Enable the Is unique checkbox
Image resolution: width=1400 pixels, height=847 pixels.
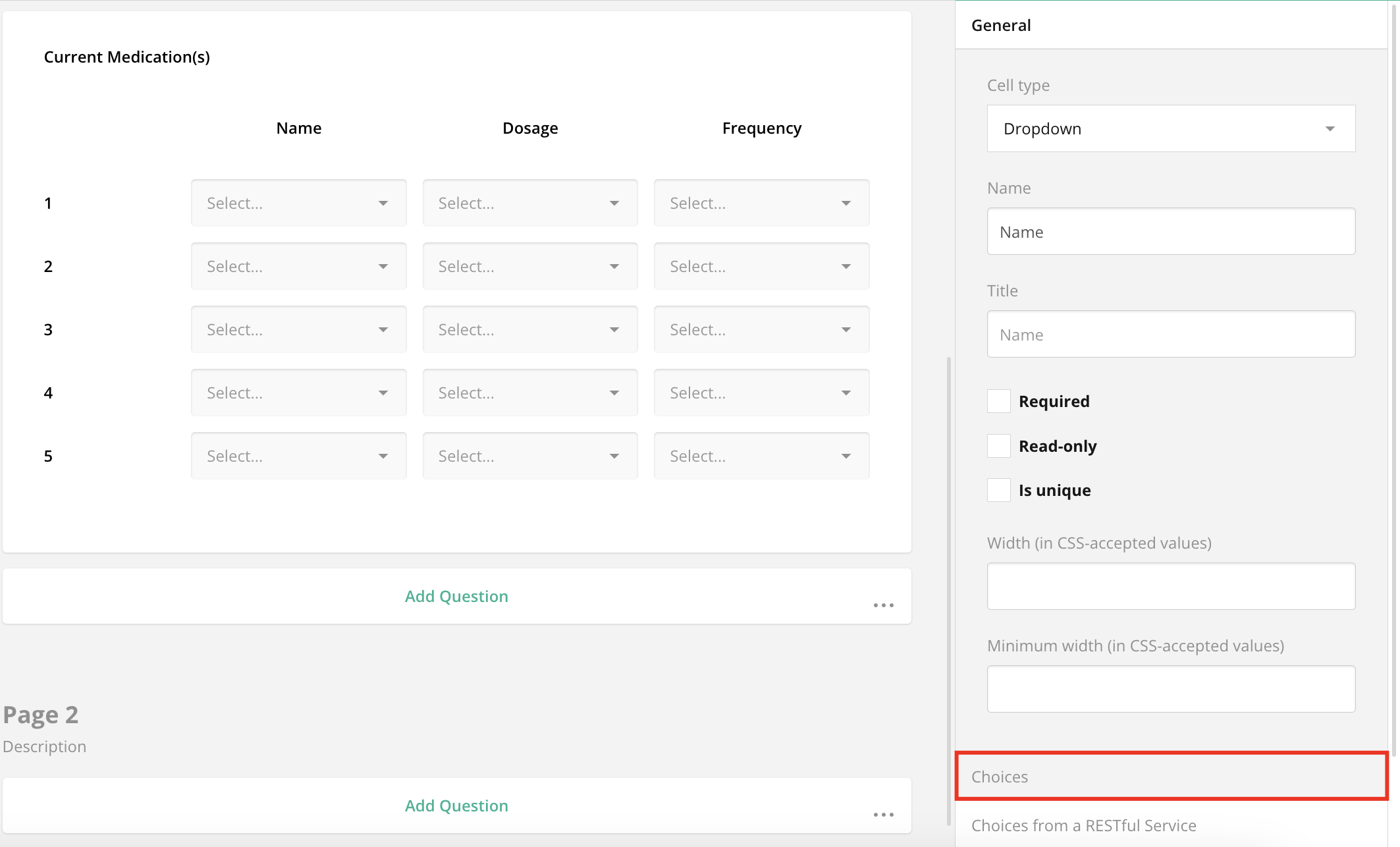998,489
